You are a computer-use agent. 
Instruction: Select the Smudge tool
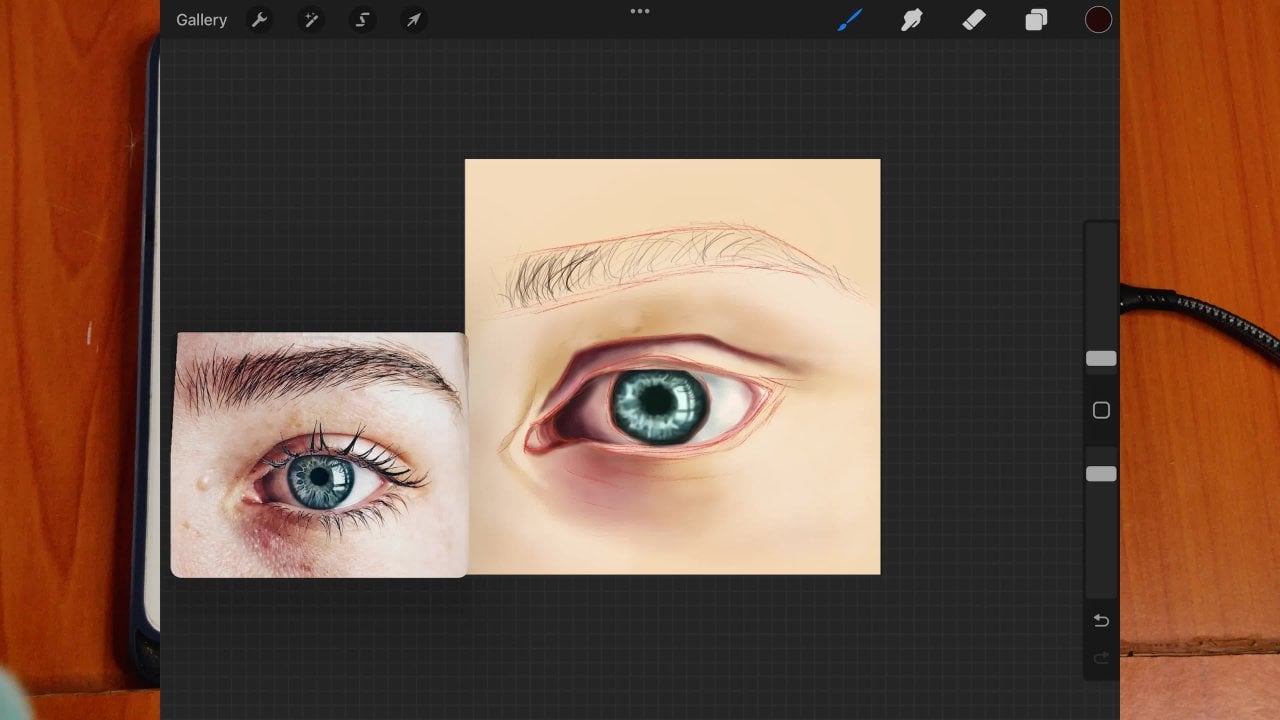point(911,20)
